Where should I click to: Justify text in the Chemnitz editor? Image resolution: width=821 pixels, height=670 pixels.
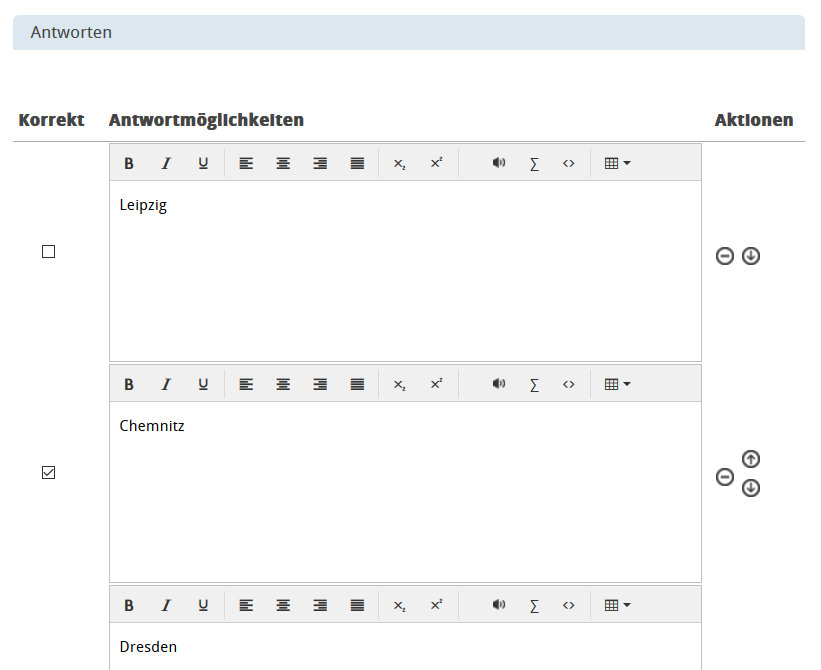click(x=357, y=384)
